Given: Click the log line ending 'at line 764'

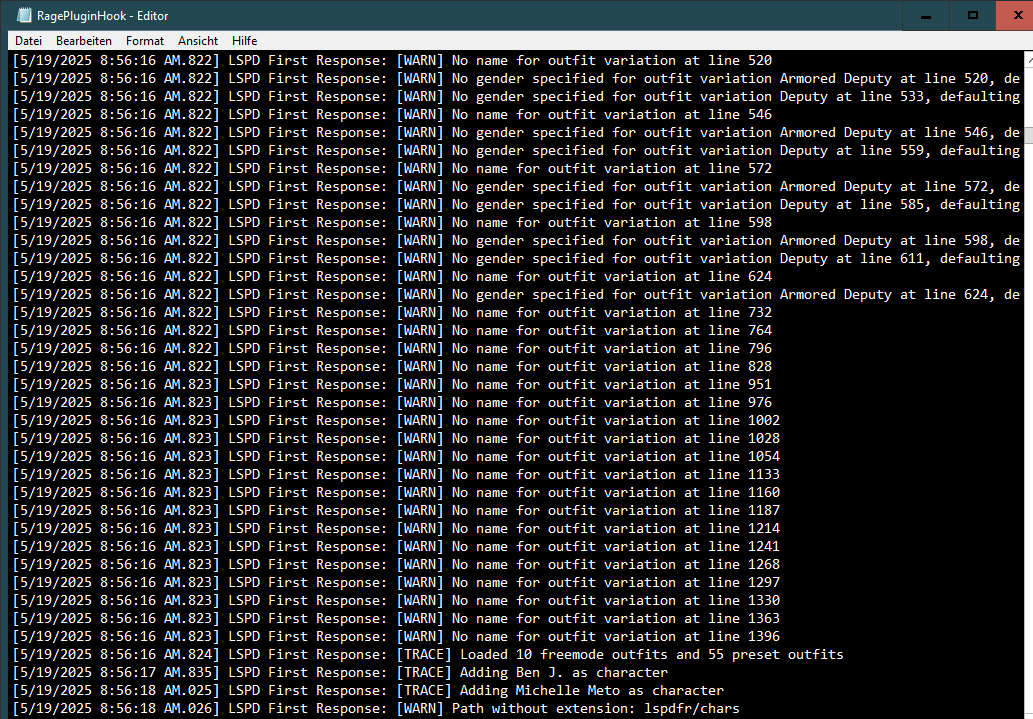Looking at the screenshot, I should click(392, 331).
